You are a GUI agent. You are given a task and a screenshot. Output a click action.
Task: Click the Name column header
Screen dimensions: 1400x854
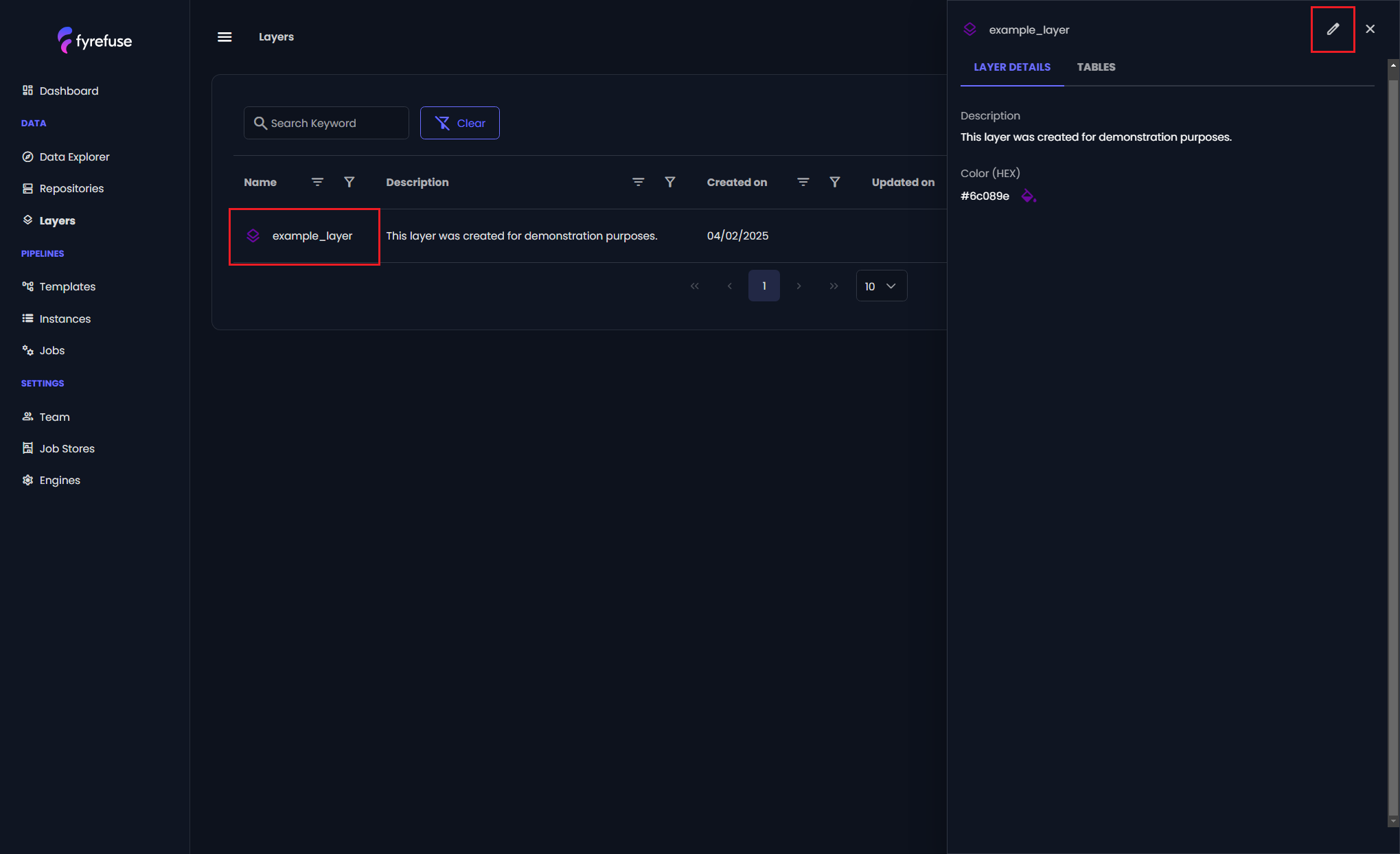(260, 182)
